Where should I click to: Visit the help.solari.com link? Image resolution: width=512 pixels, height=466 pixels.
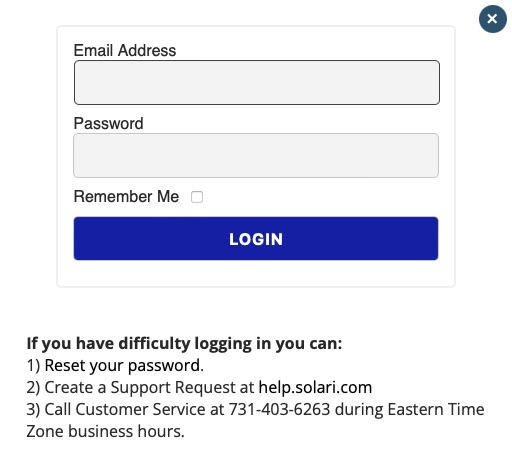[315, 387]
